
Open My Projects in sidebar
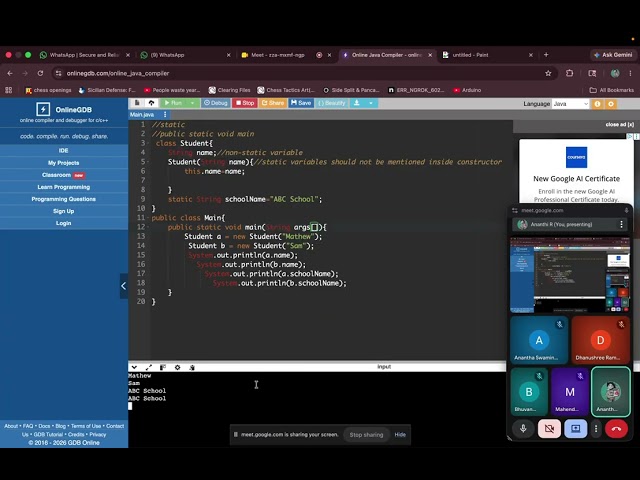(64, 163)
